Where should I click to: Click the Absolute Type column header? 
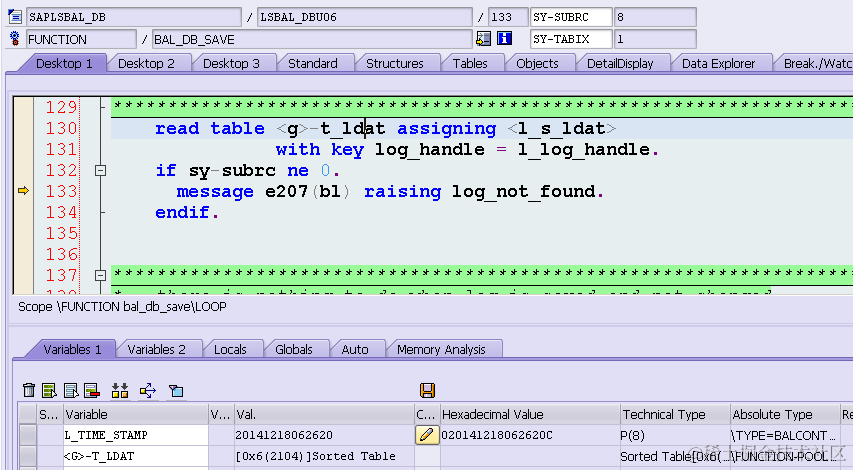click(785, 415)
